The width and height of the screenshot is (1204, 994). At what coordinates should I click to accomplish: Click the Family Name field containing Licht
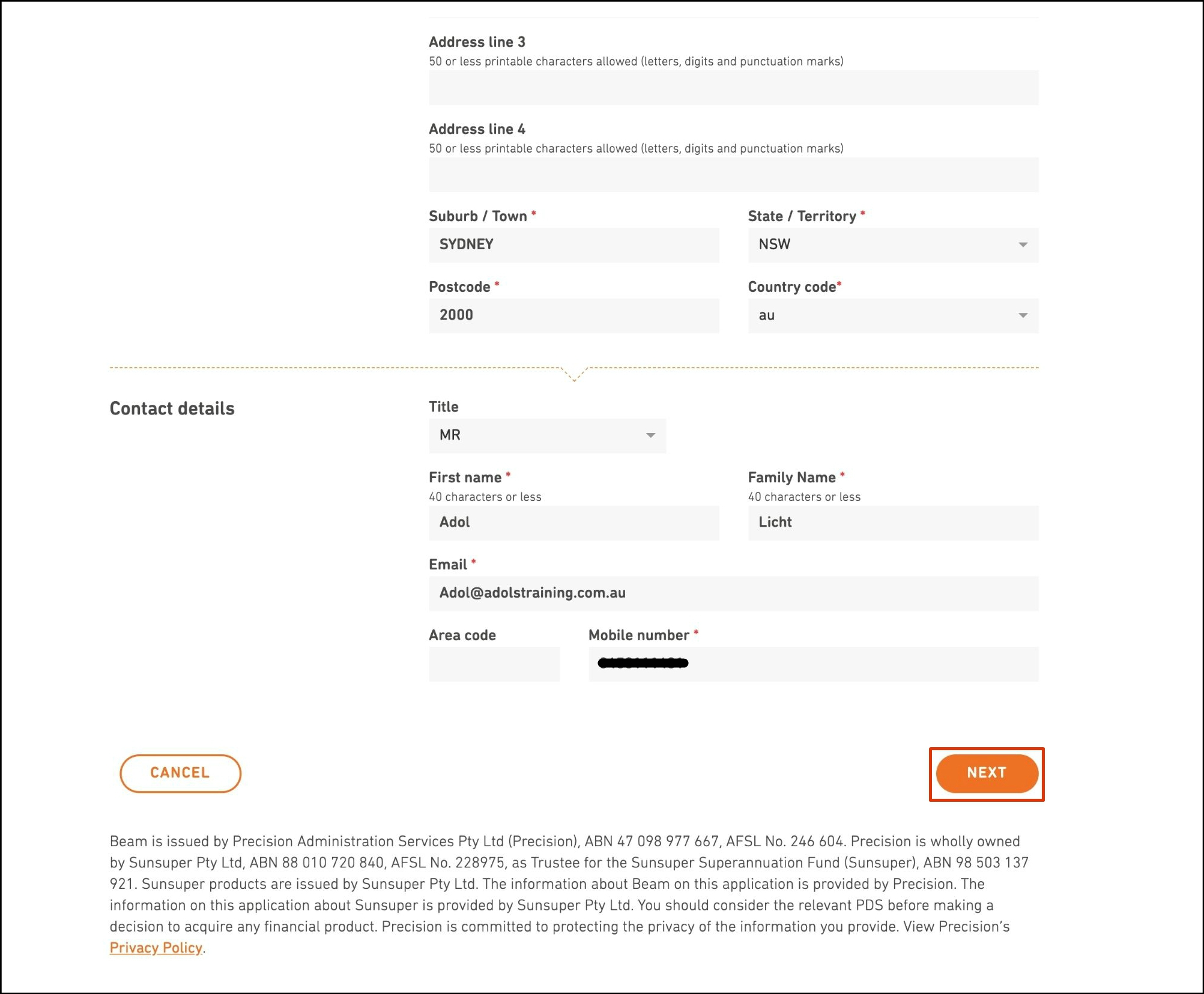pos(892,523)
